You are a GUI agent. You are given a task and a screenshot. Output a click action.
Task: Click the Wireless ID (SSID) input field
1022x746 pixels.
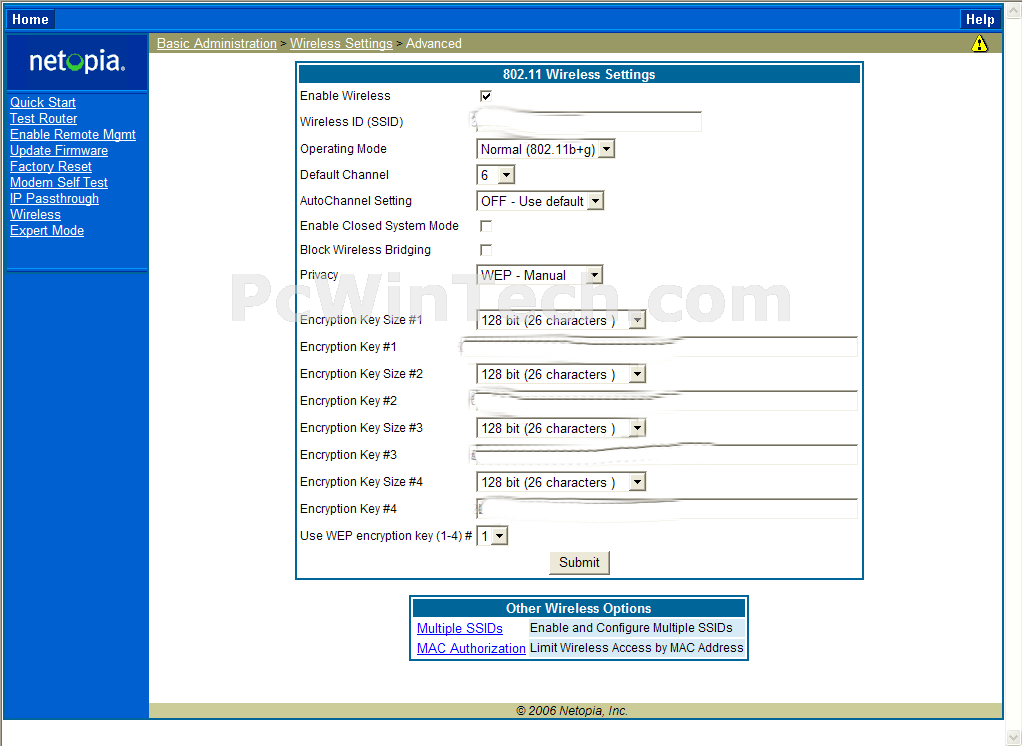tap(589, 122)
